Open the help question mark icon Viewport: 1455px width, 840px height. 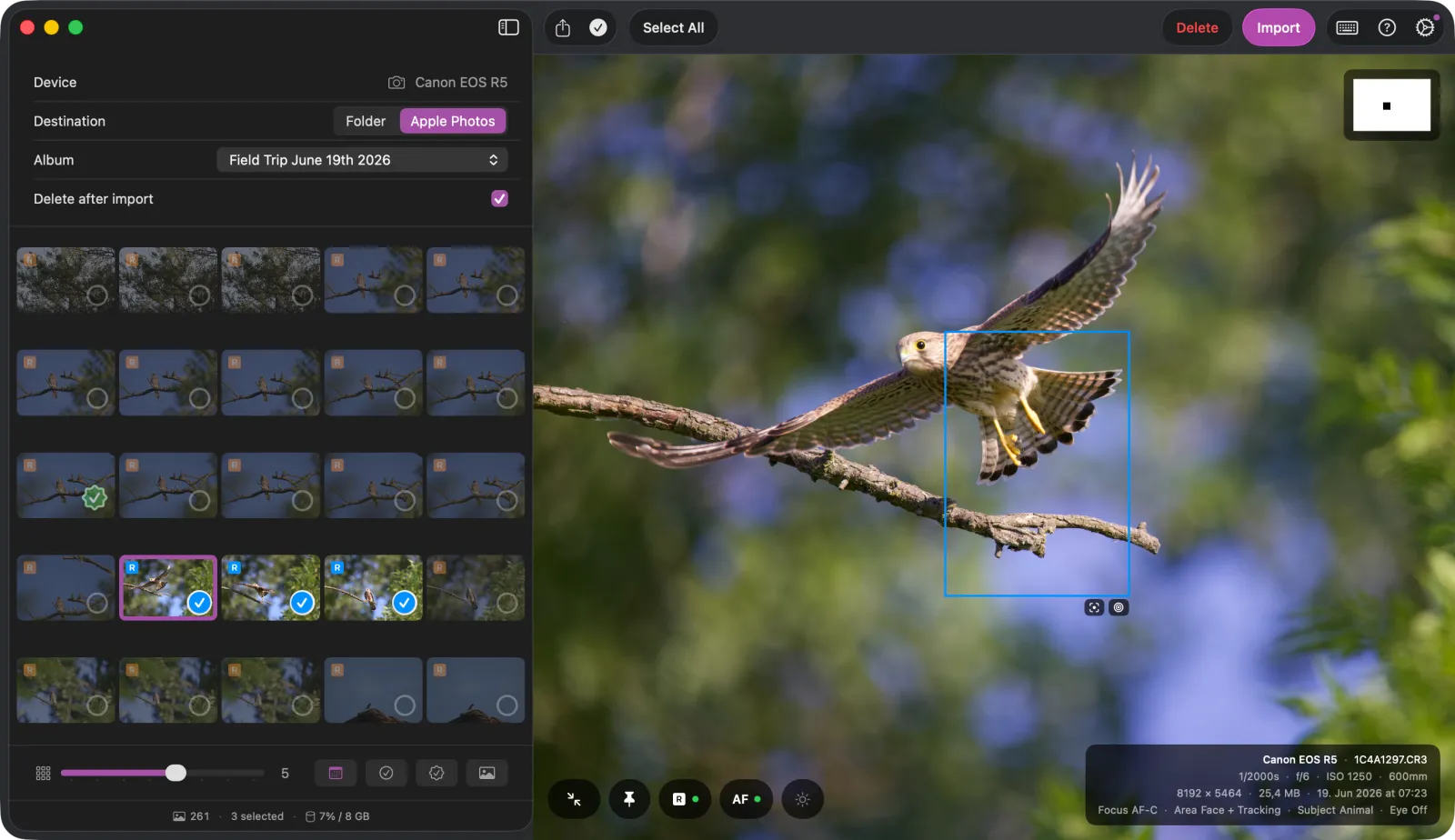coord(1387,27)
